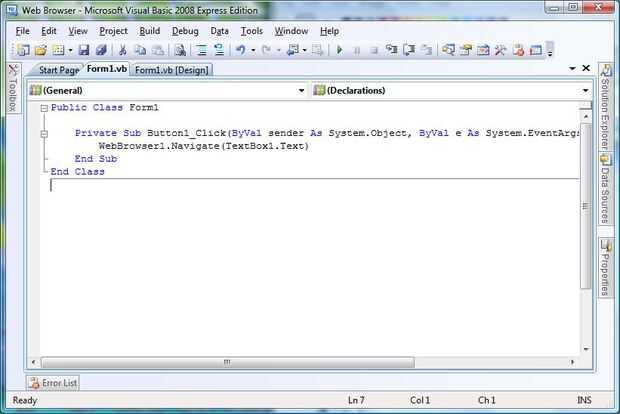Viewport: 620px width, 414px height.
Task: Expand the Data Sources side tab
Action: coord(605,190)
